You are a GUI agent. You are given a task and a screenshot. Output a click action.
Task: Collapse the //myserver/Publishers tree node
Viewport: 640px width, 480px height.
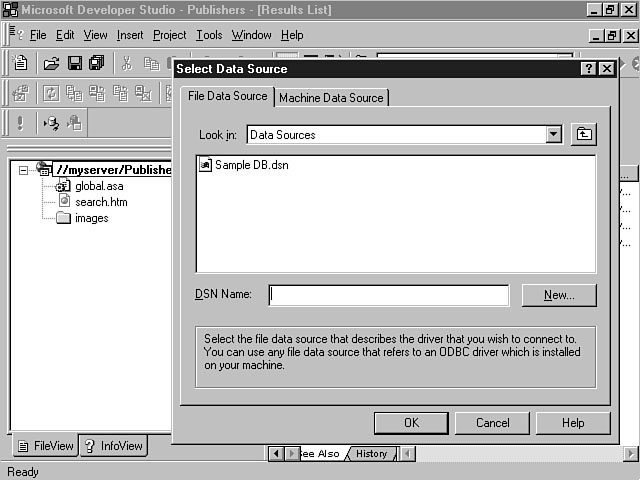click(x=24, y=170)
